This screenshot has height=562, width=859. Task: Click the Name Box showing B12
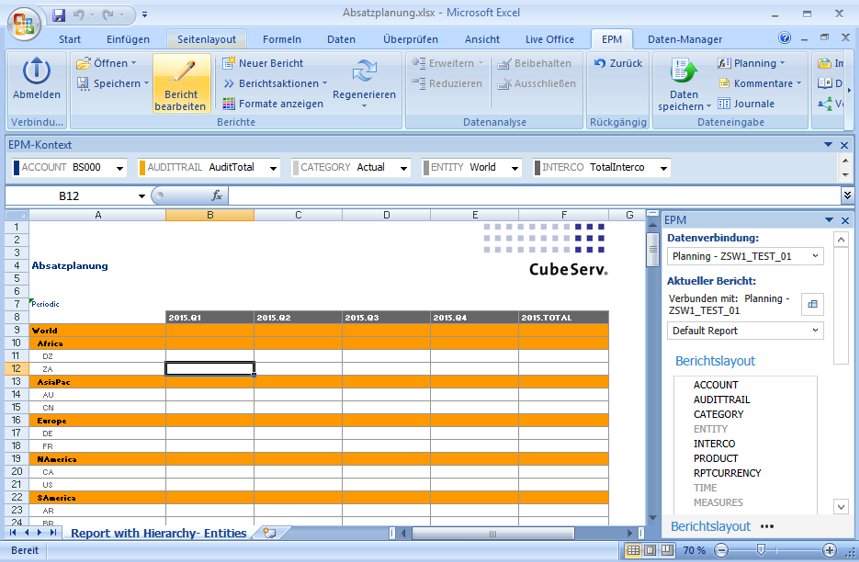pyautogui.click(x=69, y=196)
